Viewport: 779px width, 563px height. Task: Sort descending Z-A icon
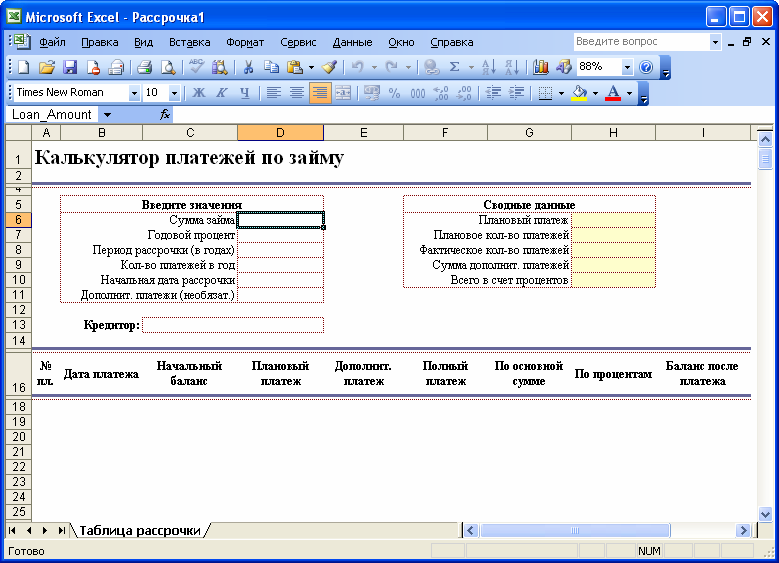click(x=512, y=67)
